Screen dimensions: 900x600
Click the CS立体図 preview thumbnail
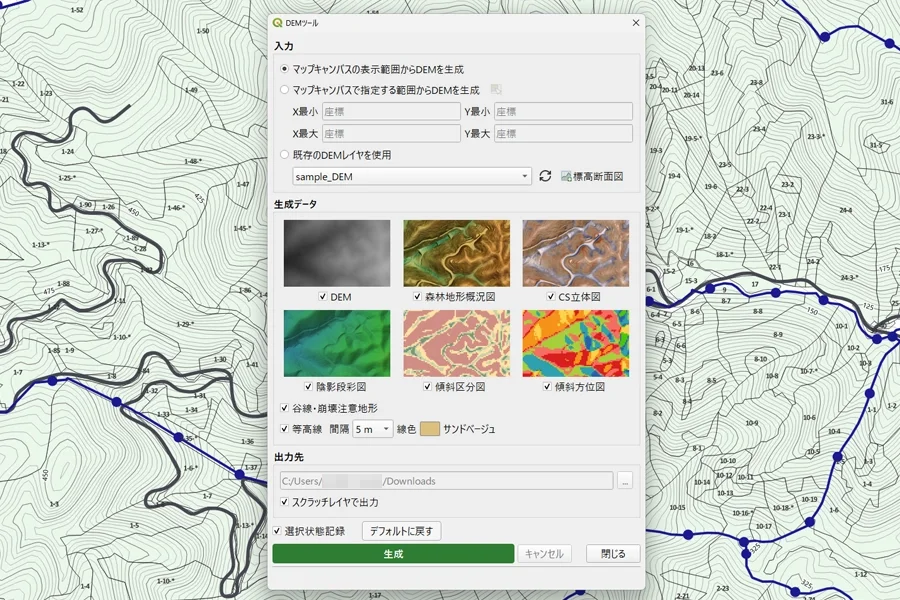(x=576, y=253)
